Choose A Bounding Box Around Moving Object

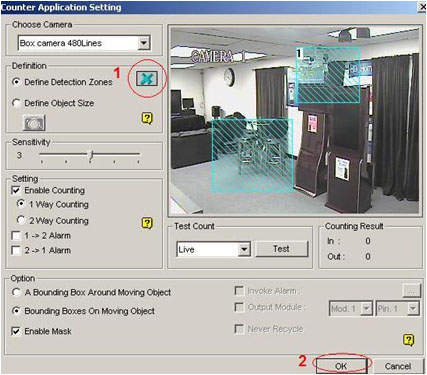(x=16, y=292)
